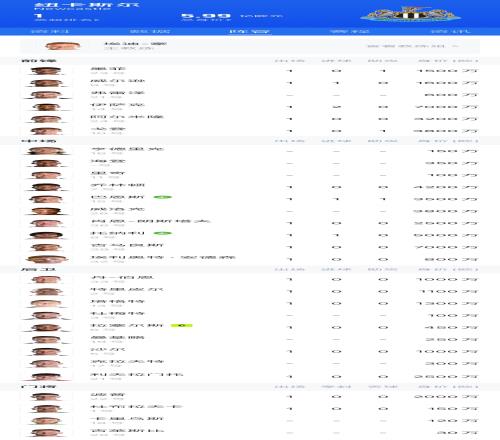Screen dimensions: 500x440
Task: Click the avatar photo of 波普
Action: coord(46,397)
